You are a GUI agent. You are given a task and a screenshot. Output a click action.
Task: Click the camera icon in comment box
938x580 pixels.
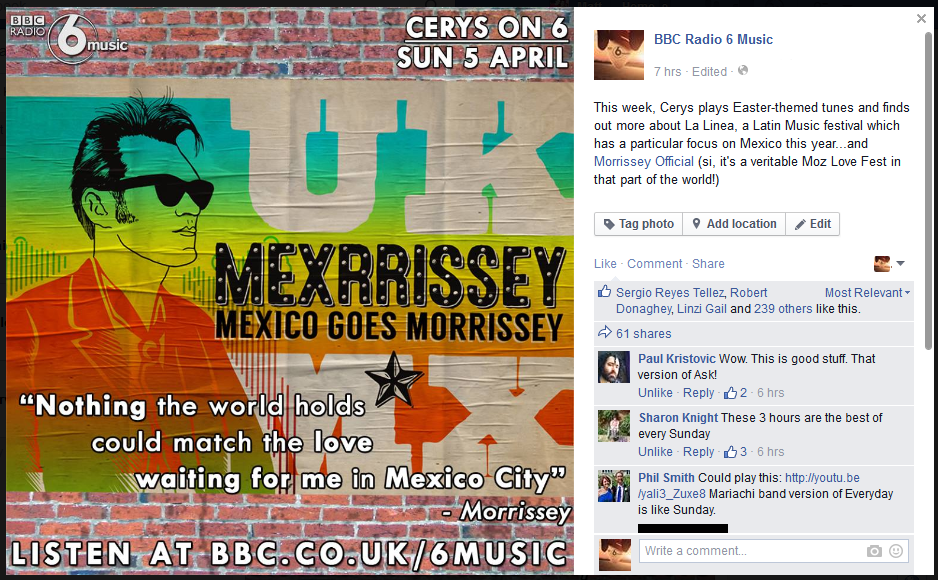pos(874,551)
